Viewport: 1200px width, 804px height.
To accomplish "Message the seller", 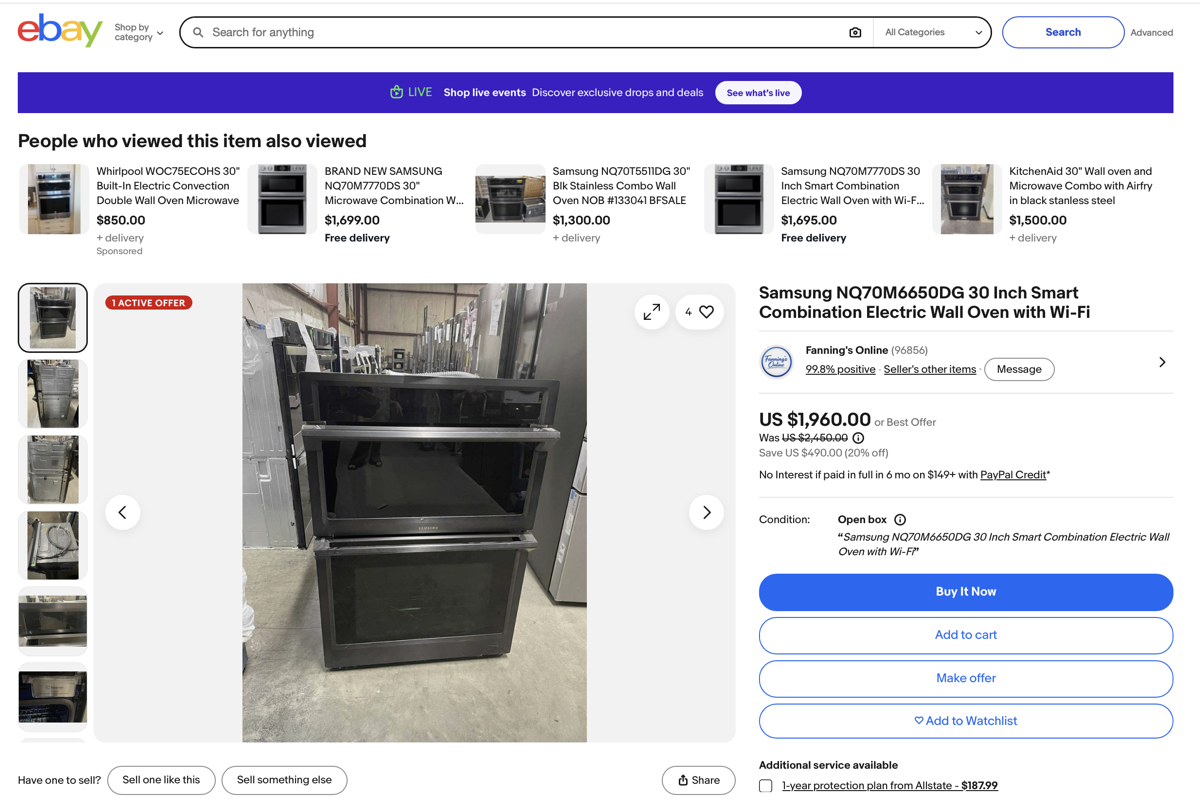I will [1019, 370].
